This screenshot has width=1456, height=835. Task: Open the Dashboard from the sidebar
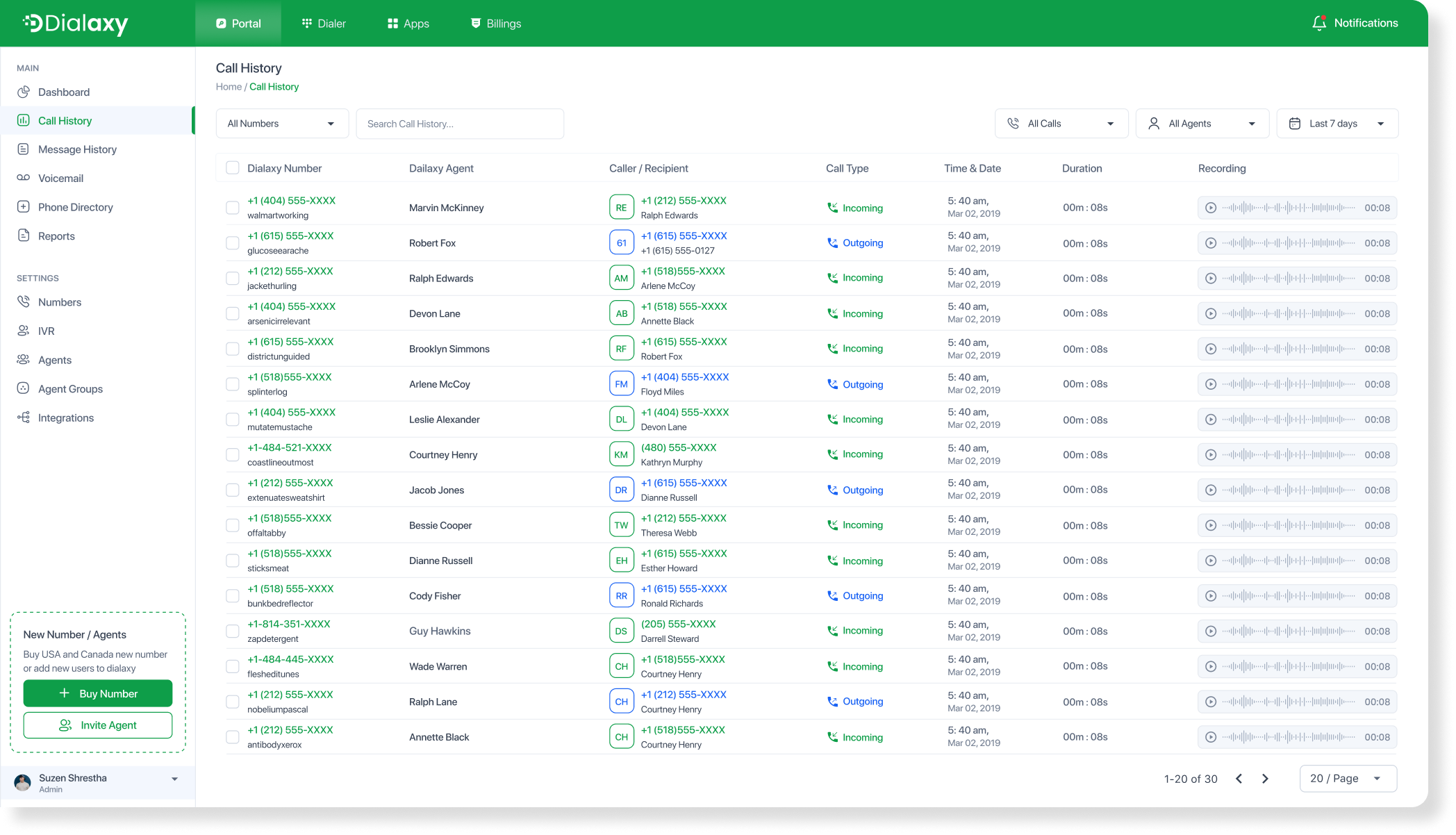(x=64, y=92)
